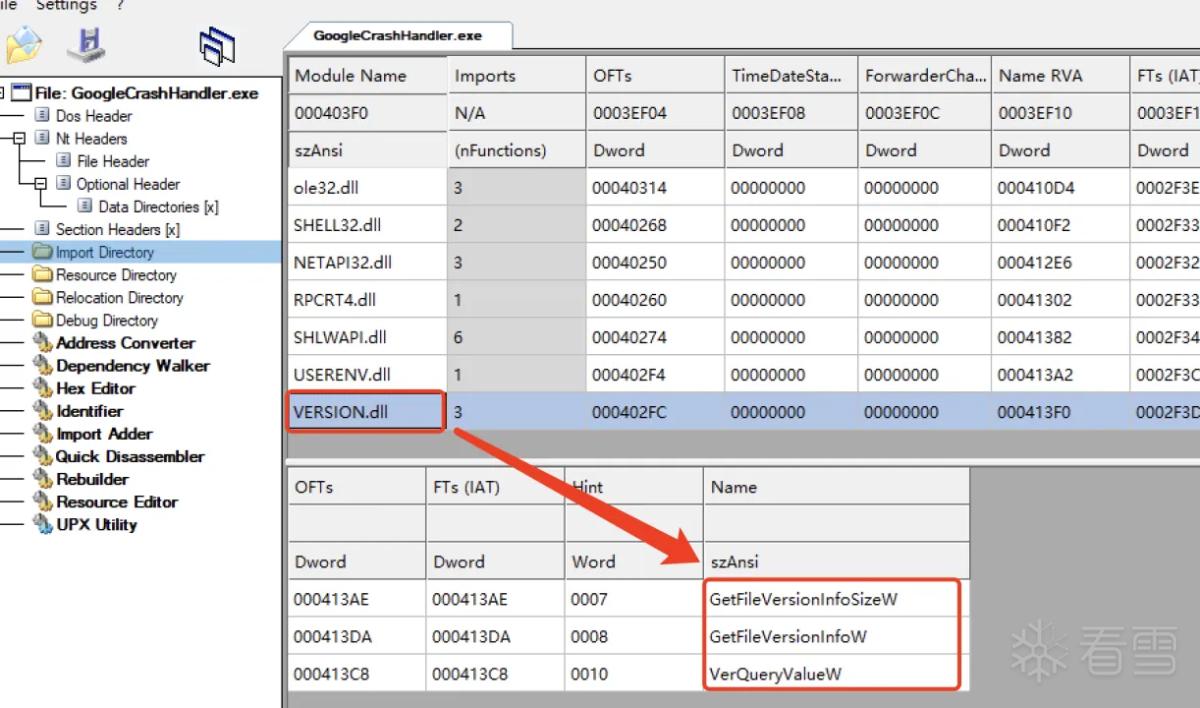Screen dimensions: 1200x708
Task: Collapse the Nt Headers tree node
Action: coord(17,139)
